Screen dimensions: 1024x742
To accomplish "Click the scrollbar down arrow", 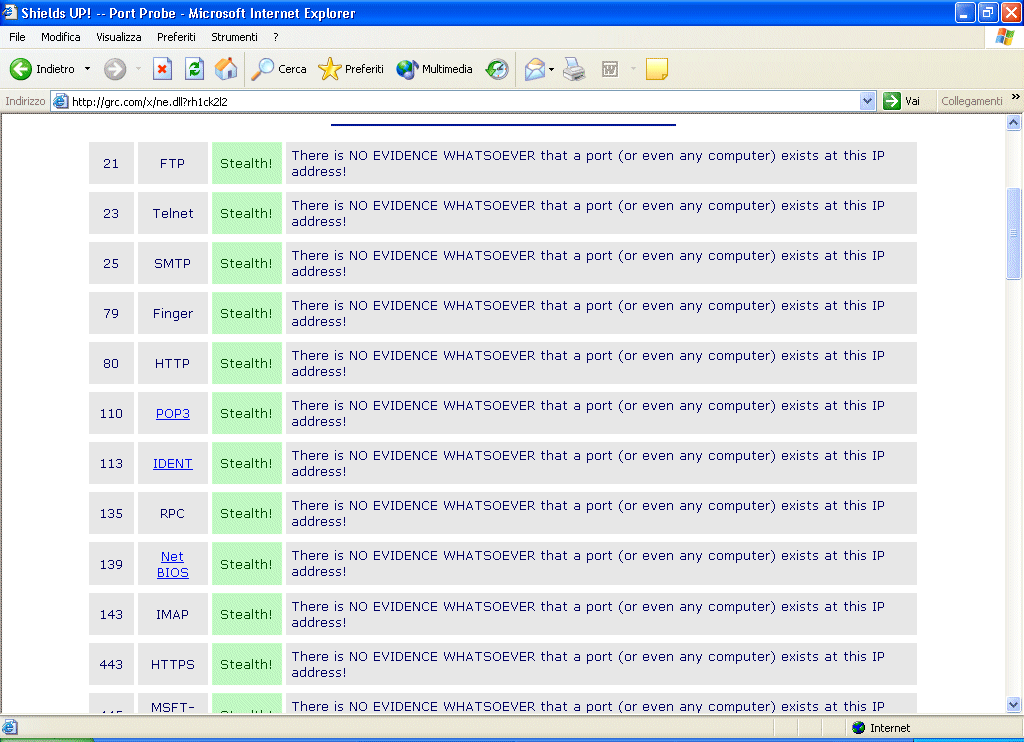I will point(1014,705).
